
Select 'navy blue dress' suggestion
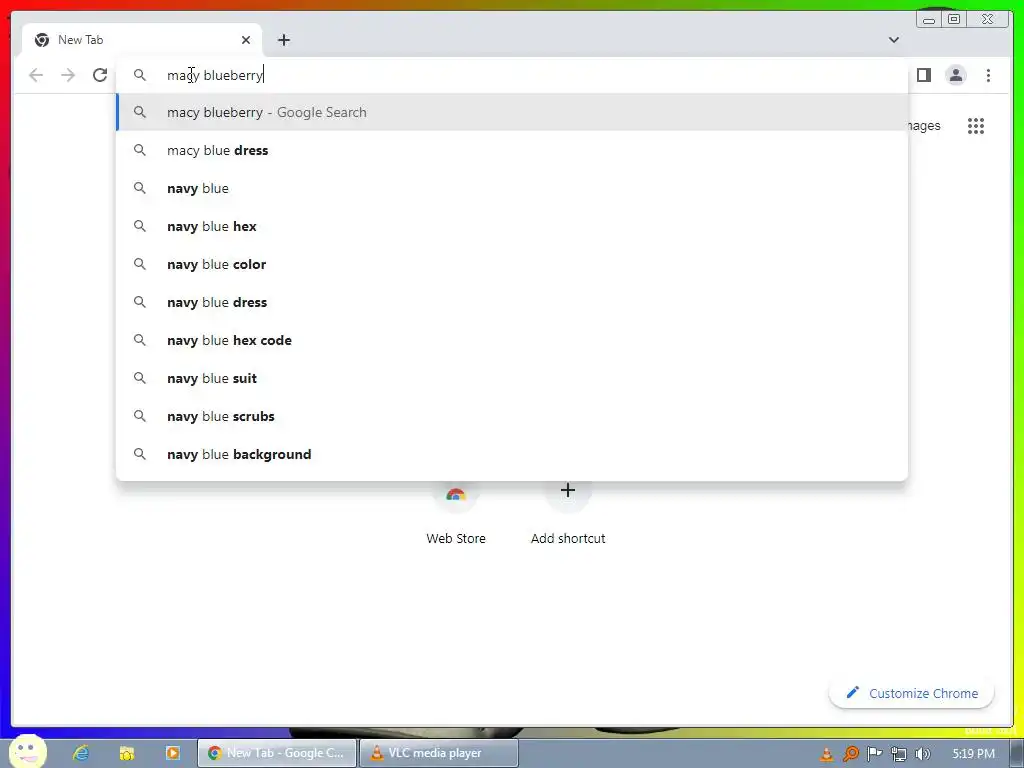tap(512, 302)
